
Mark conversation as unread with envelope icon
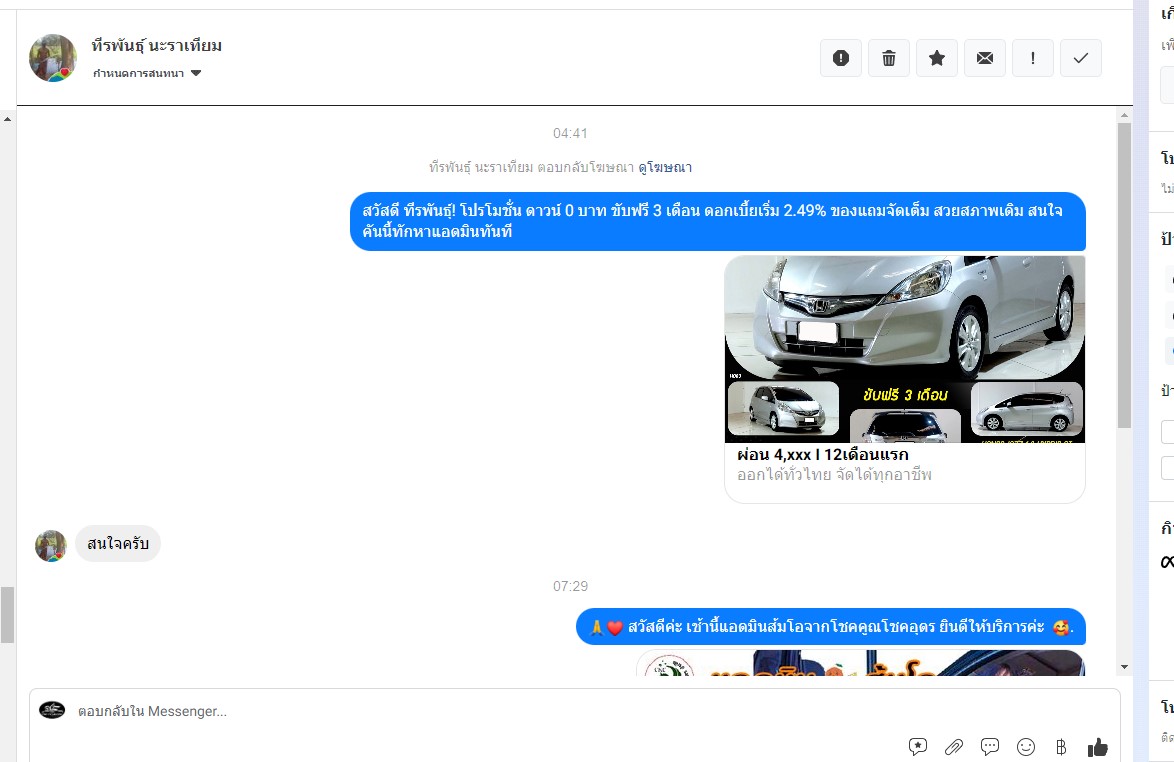pyautogui.click(x=985, y=58)
